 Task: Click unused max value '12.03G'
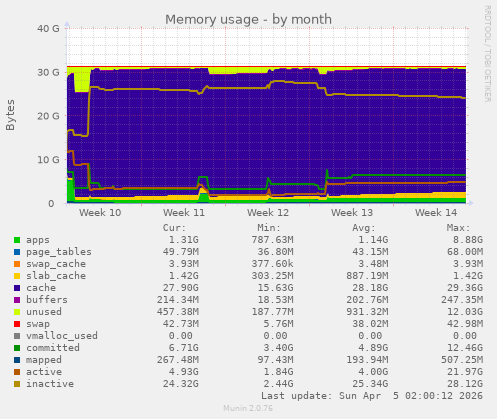click(465, 312)
